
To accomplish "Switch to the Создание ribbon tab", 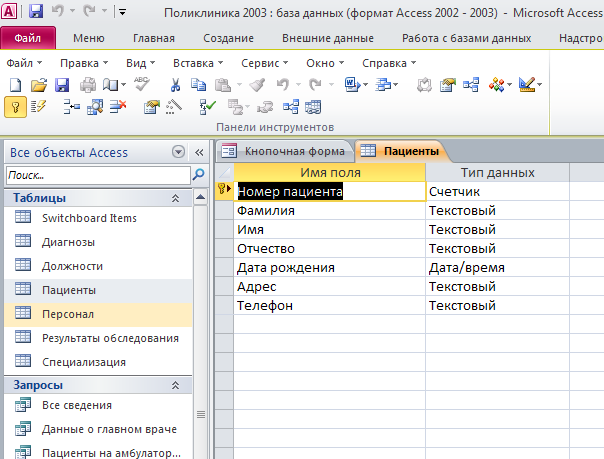I will [x=228, y=38].
